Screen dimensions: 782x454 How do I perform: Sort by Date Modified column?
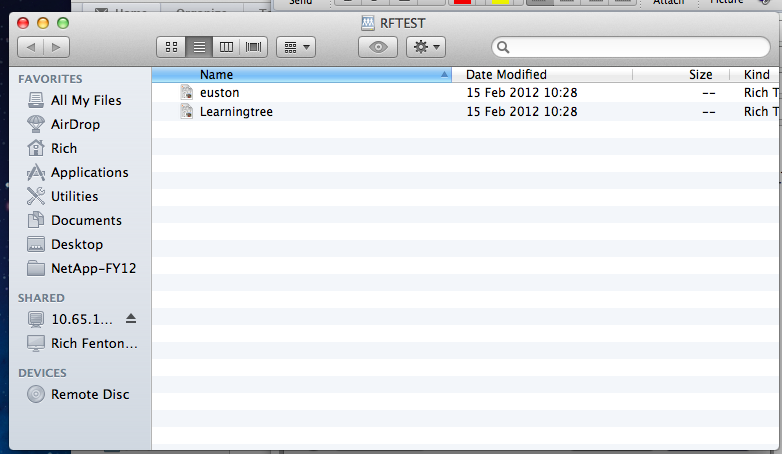[x=542, y=75]
